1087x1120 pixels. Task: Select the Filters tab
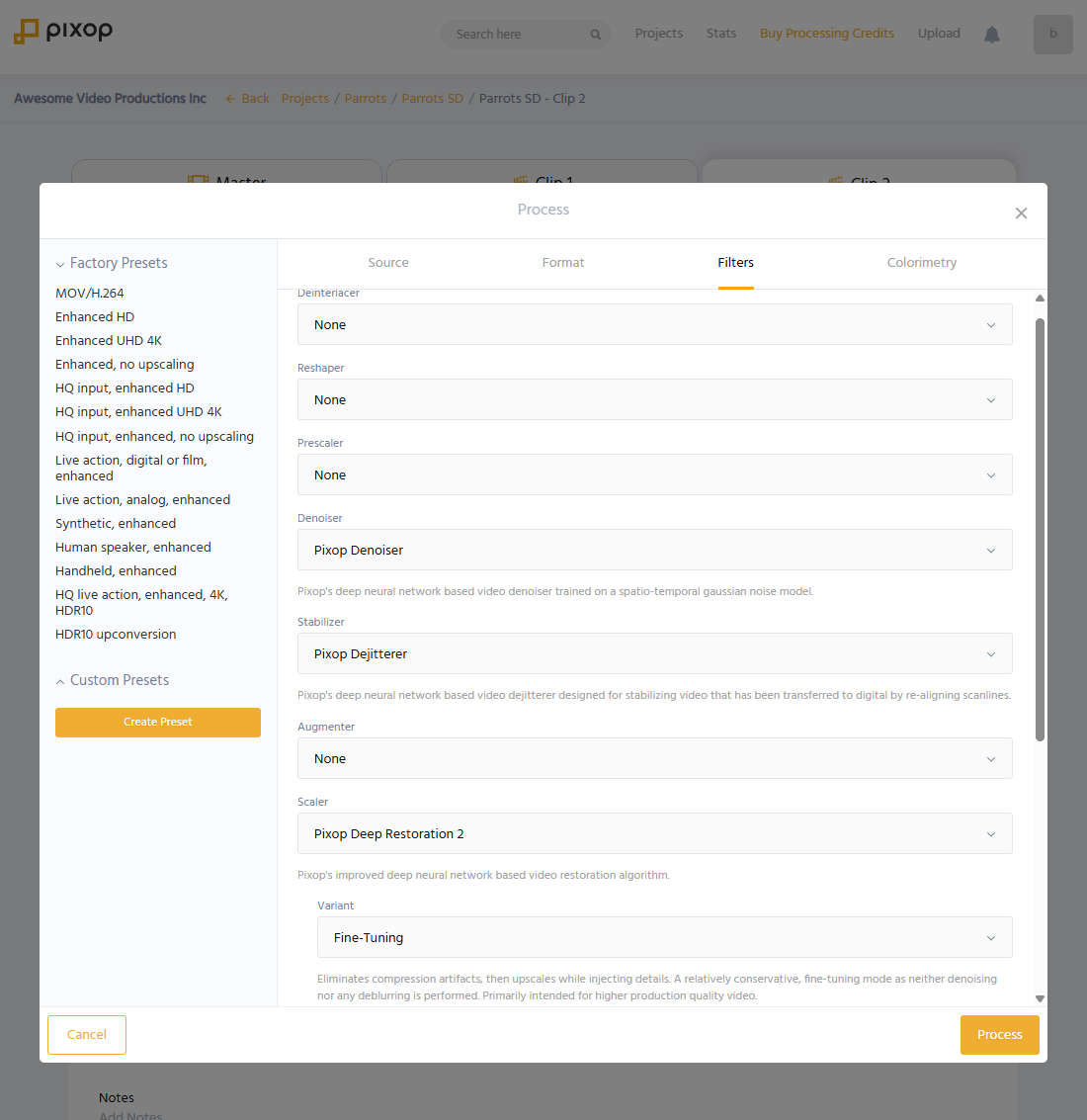(735, 262)
